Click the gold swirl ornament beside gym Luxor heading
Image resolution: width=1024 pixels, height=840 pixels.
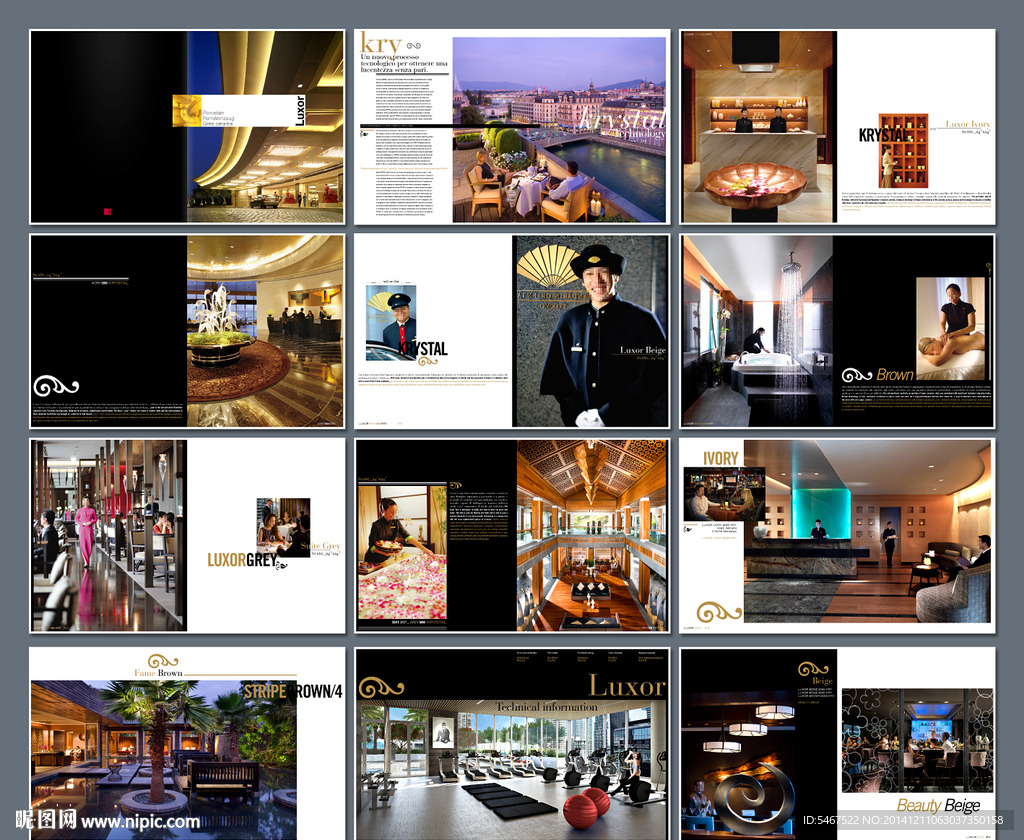click(381, 687)
